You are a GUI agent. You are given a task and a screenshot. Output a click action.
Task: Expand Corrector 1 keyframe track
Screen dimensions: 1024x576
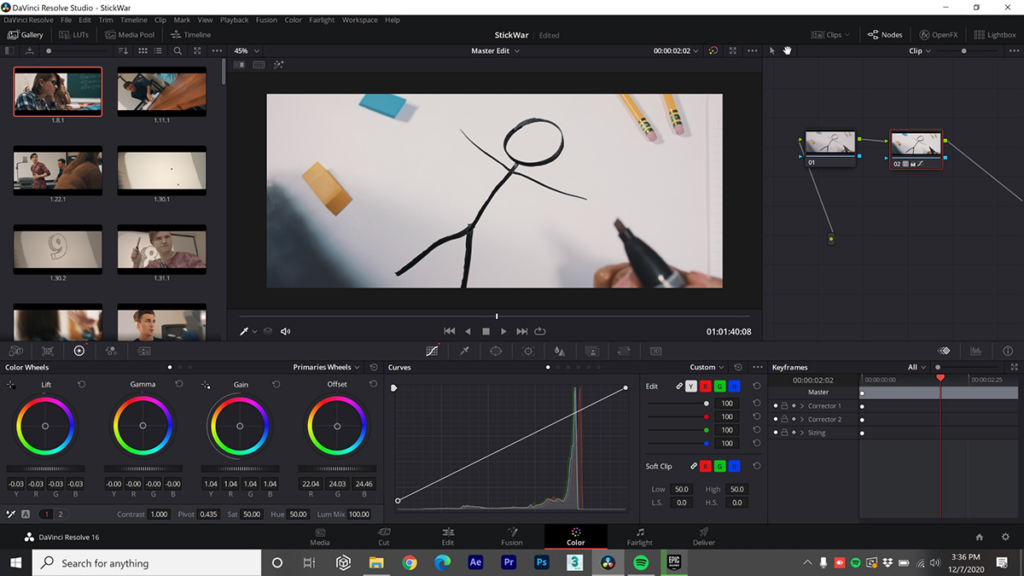[802, 406]
